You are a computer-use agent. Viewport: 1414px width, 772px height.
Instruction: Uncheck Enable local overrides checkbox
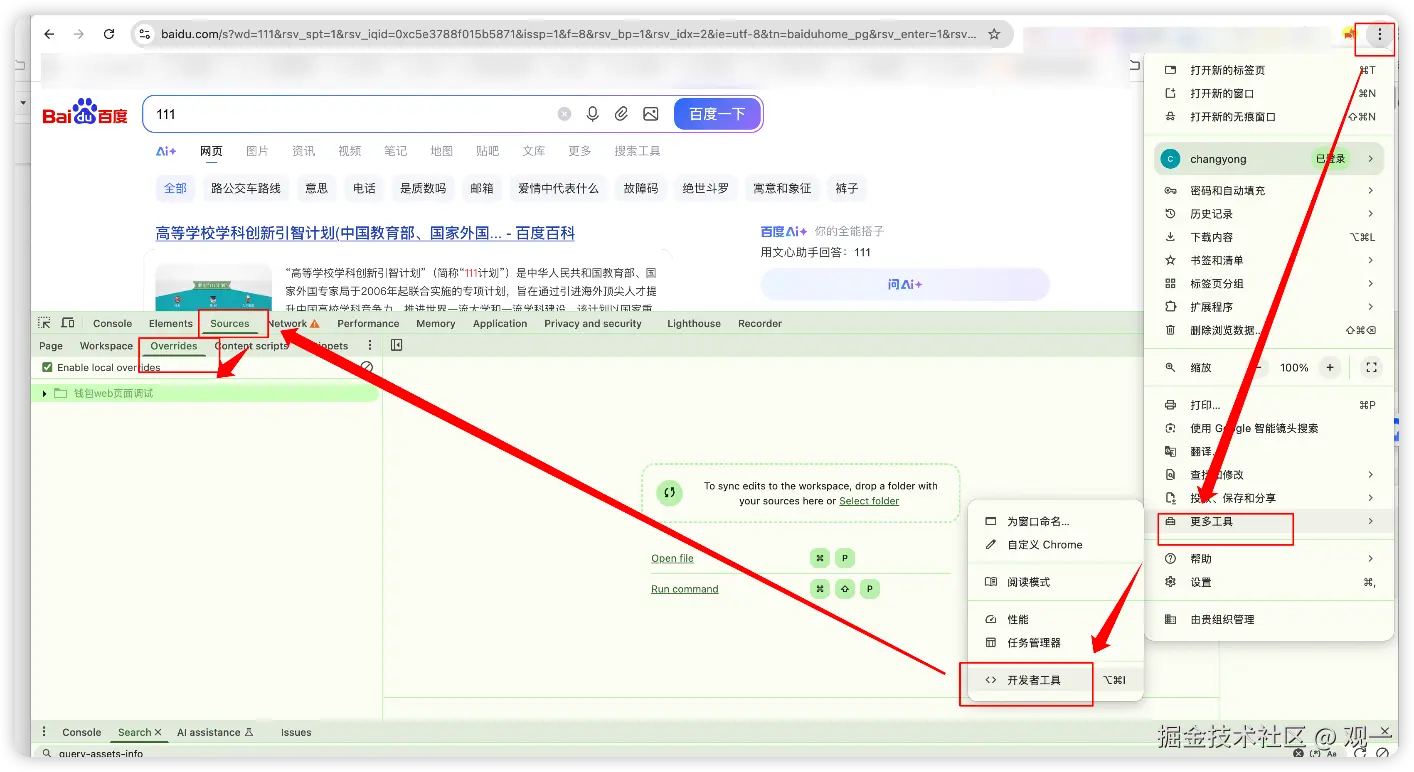point(47,367)
